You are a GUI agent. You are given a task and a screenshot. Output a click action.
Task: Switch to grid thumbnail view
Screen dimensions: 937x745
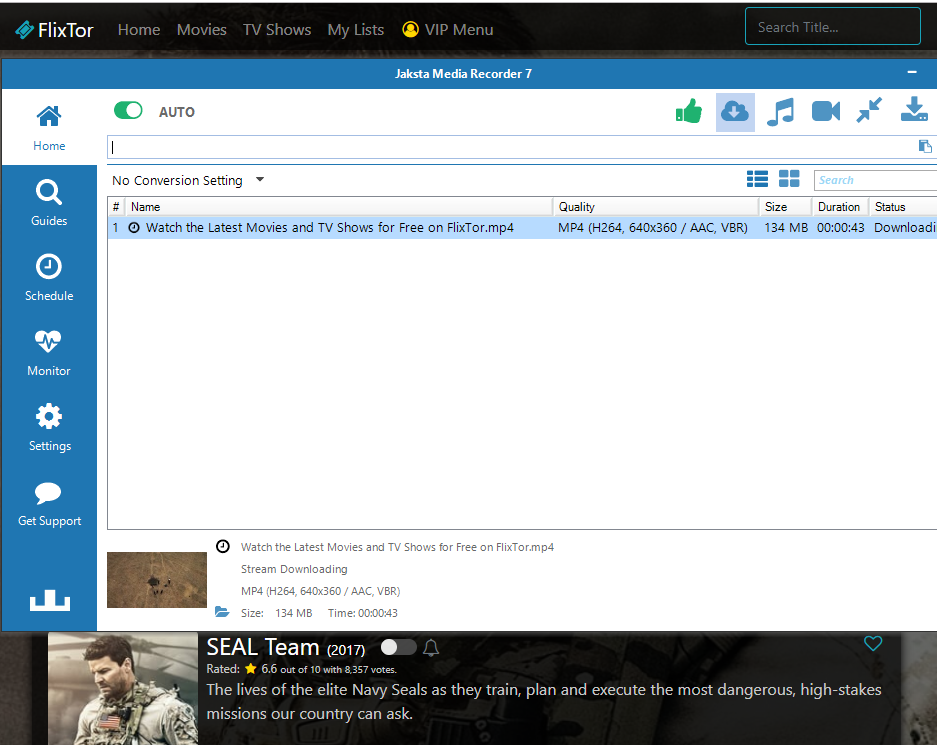pos(789,179)
